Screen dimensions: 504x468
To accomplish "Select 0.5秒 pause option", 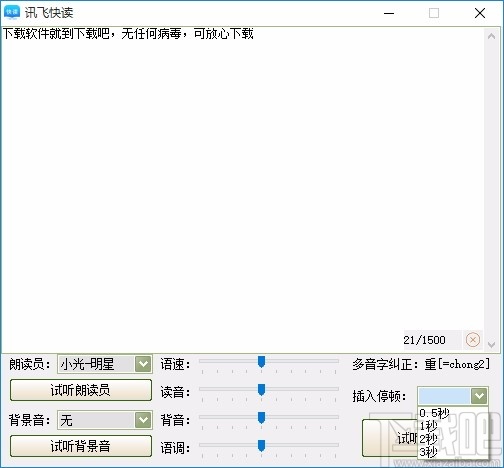I will click(453, 413).
